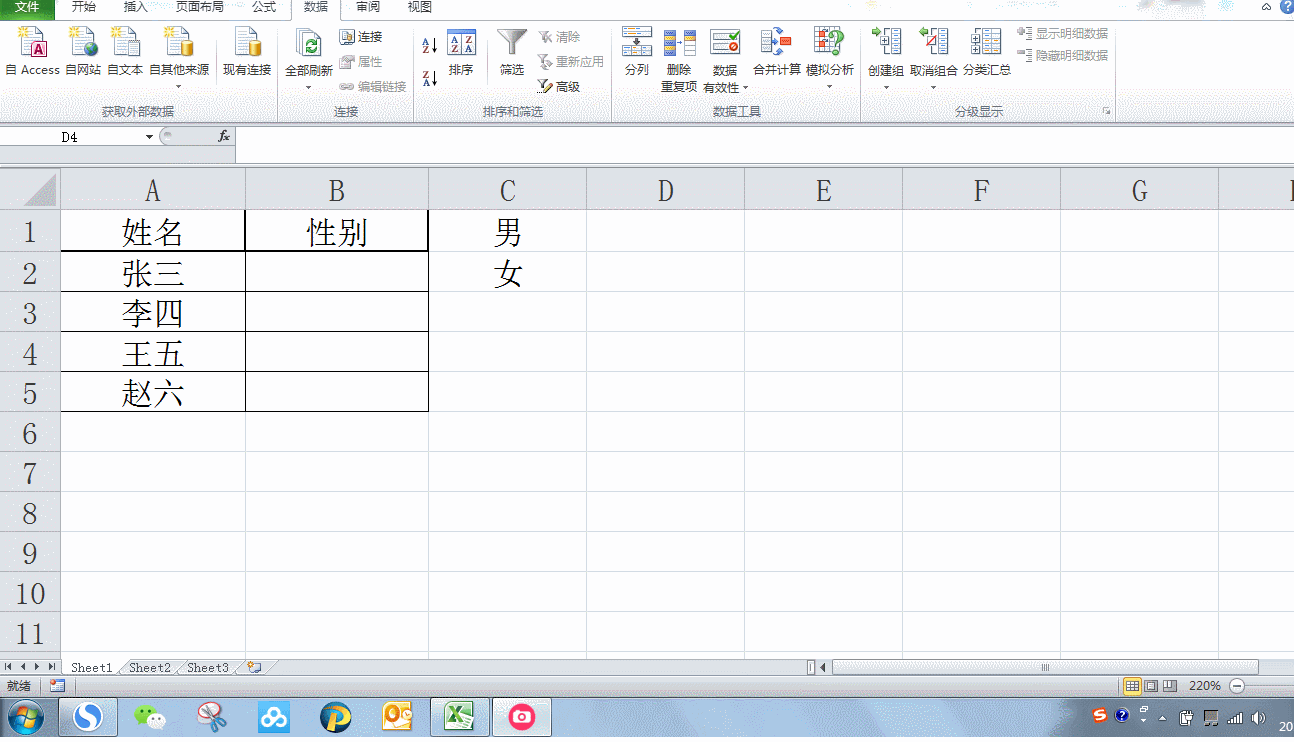Screen dimensions: 1294x742
Task: Switch to Sheet2
Action: click(x=149, y=667)
